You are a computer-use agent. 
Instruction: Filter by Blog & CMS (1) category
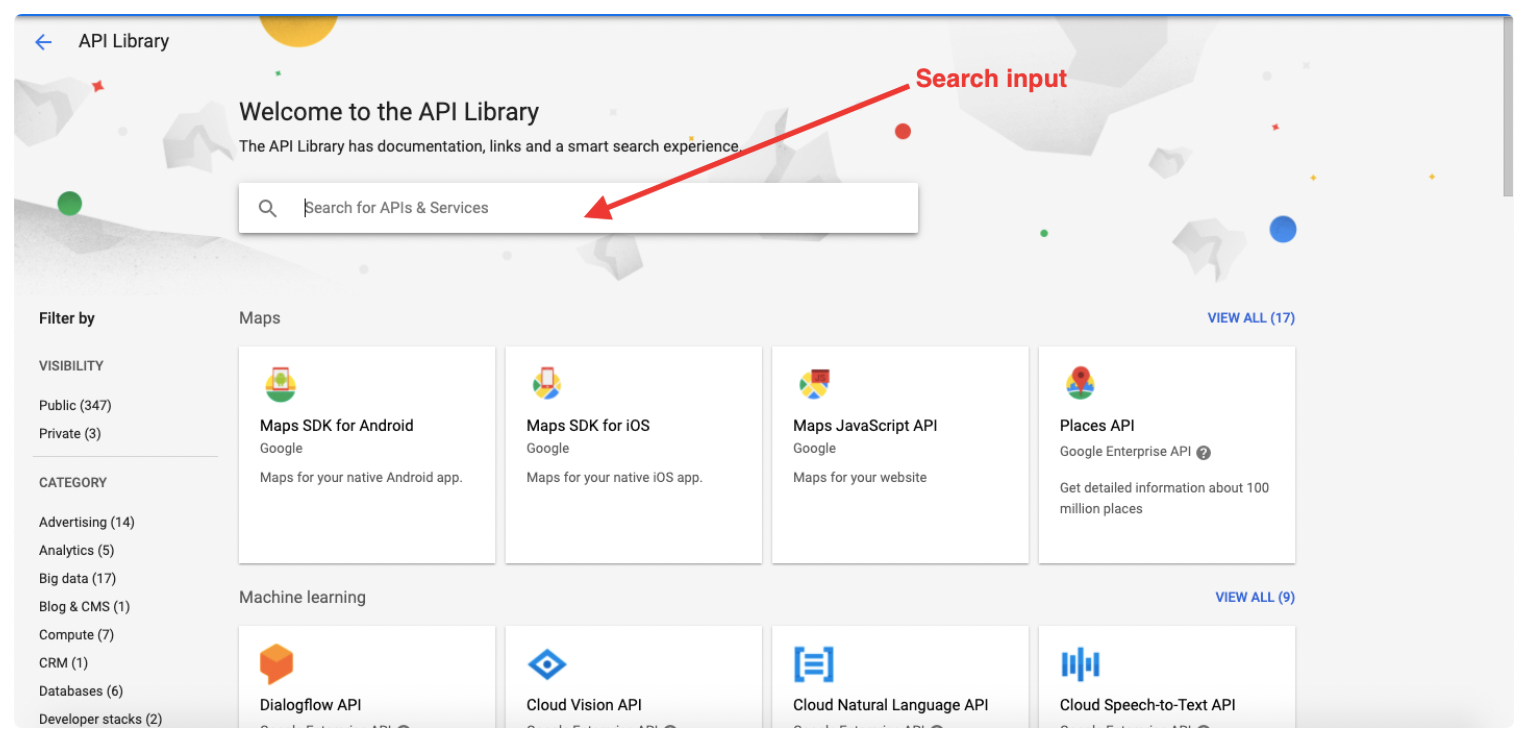tap(84, 606)
